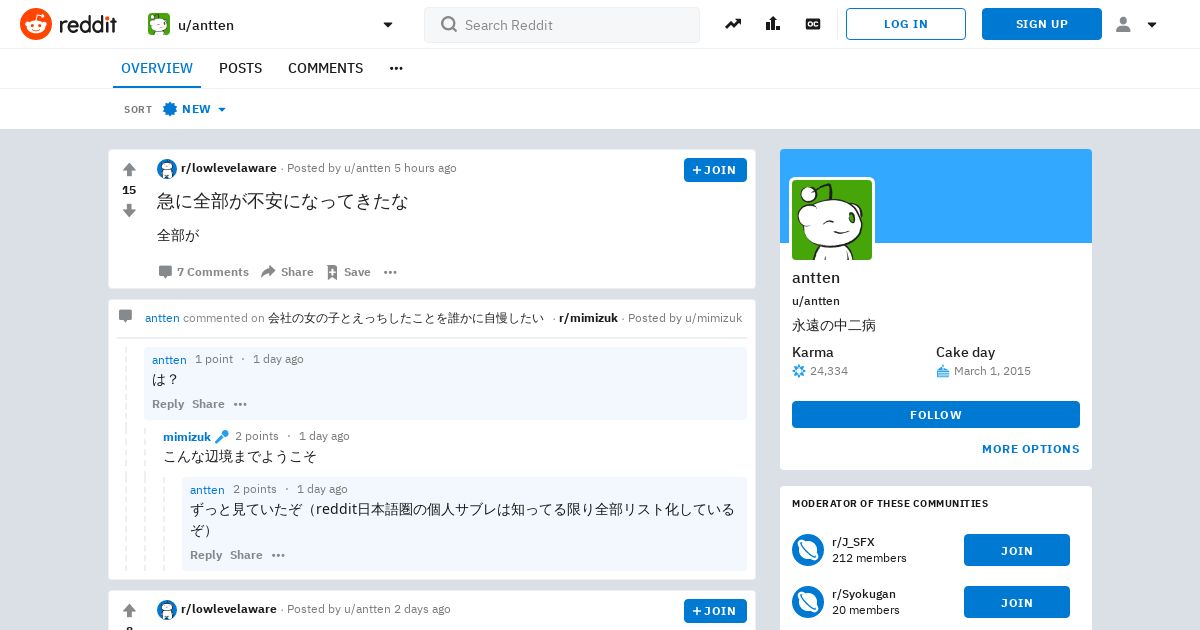The width and height of the screenshot is (1200, 630).
Task: Upvote the post 急に全部が不安になってきたな
Action: [x=129, y=169]
